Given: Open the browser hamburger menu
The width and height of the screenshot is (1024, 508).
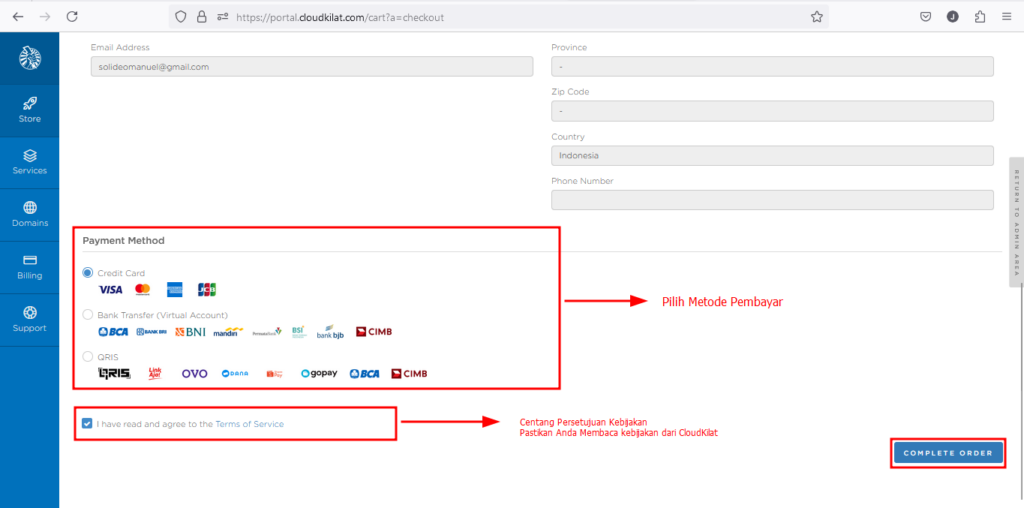Looking at the screenshot, I should pos(1006,17).
